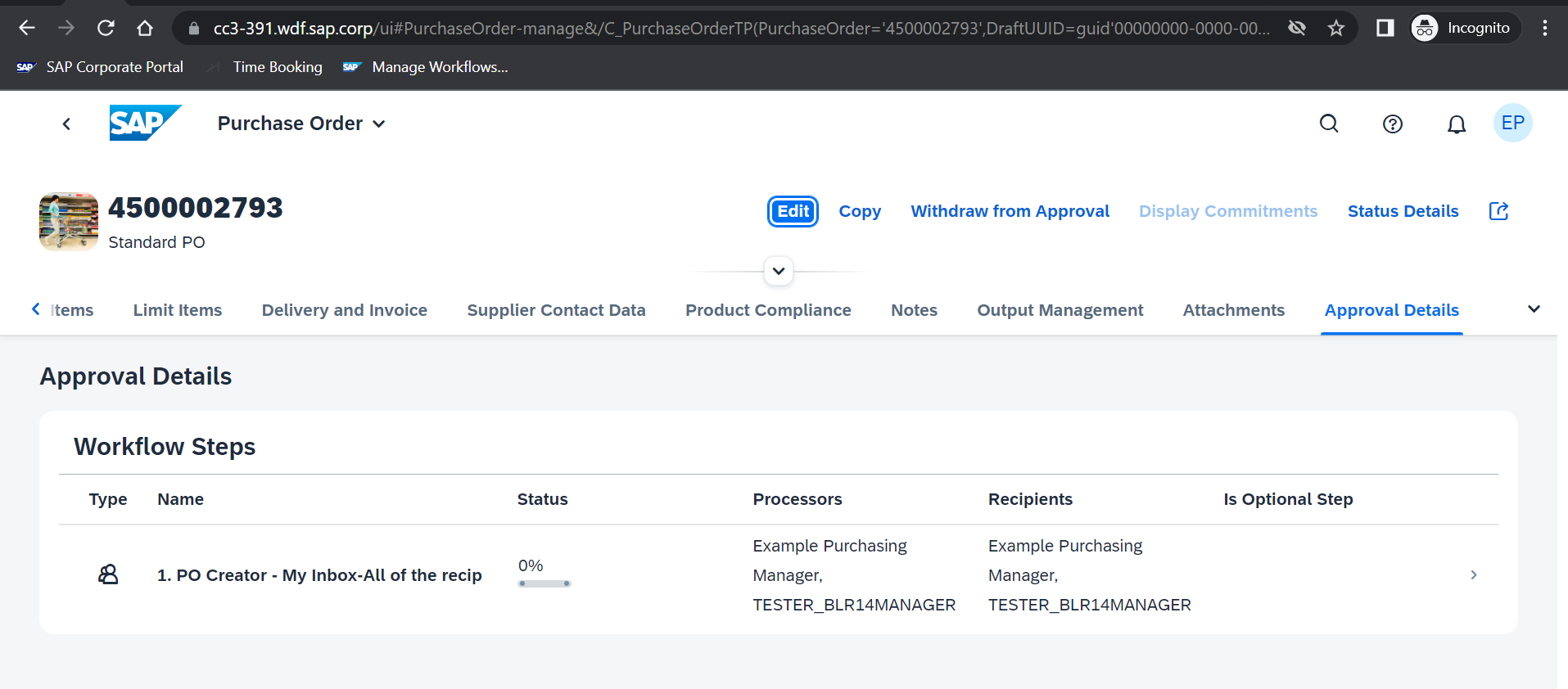The width and height of the screenshot is (1568, 689).
Task: Open Time Booking bookmark
Action: pos(264,67)
